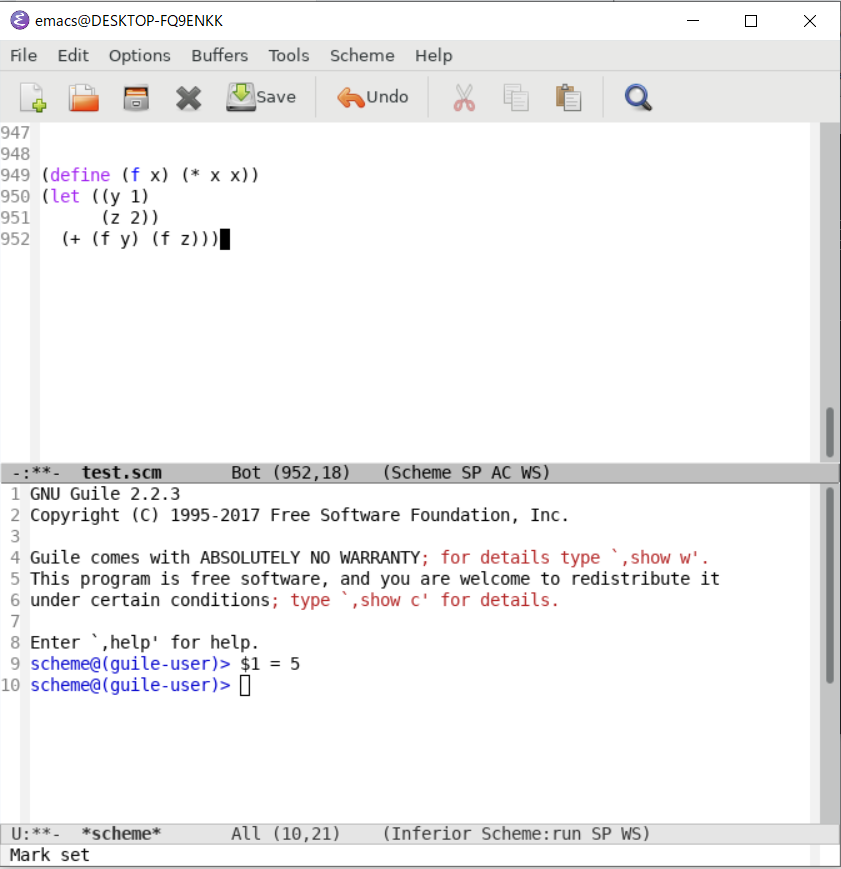Close the buffer with the X toolbar icon
841x869 pixels.
coord(188,98)
